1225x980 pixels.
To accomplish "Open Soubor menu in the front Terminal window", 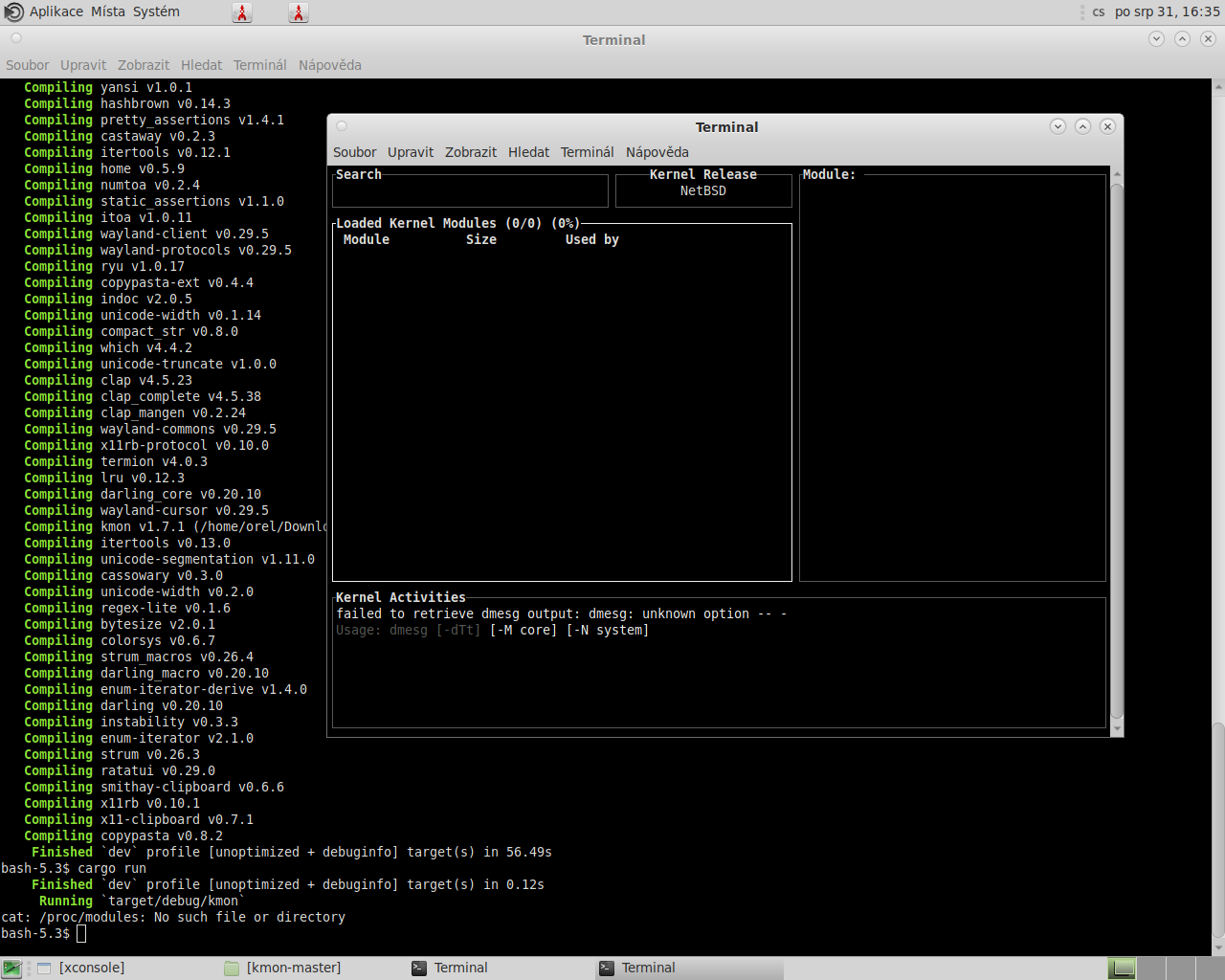I will coord(354,152).
